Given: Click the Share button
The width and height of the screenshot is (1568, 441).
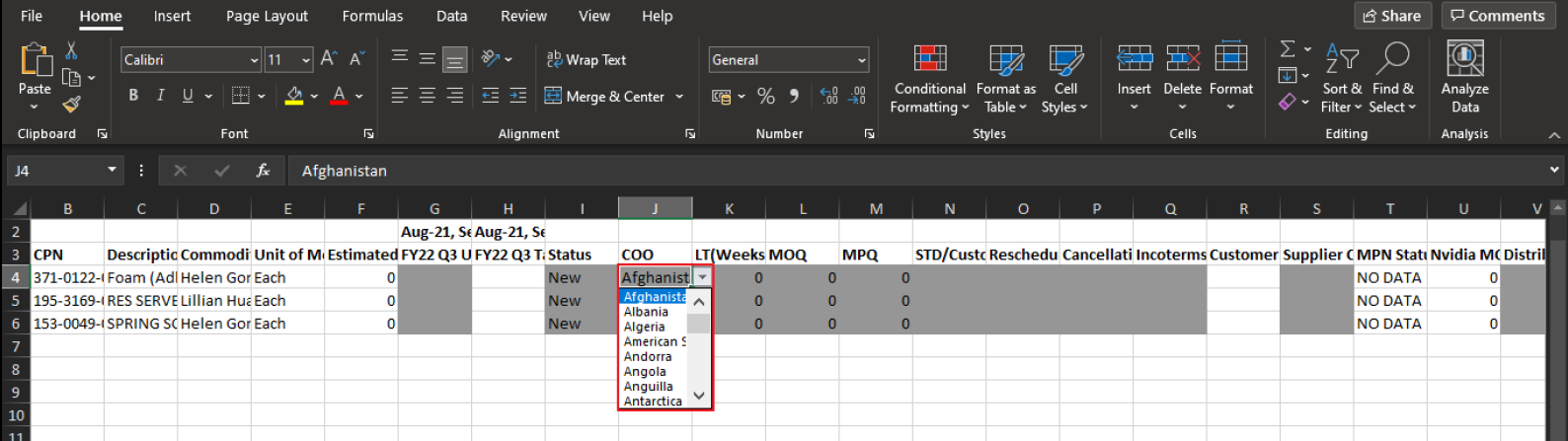Looking at the screenshot, I should (x=1392, y=16).
